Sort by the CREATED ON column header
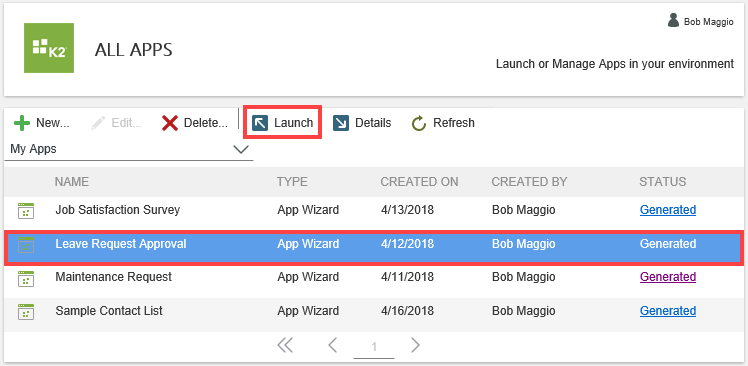The image size is (748, 366). [x=419, y=182]
